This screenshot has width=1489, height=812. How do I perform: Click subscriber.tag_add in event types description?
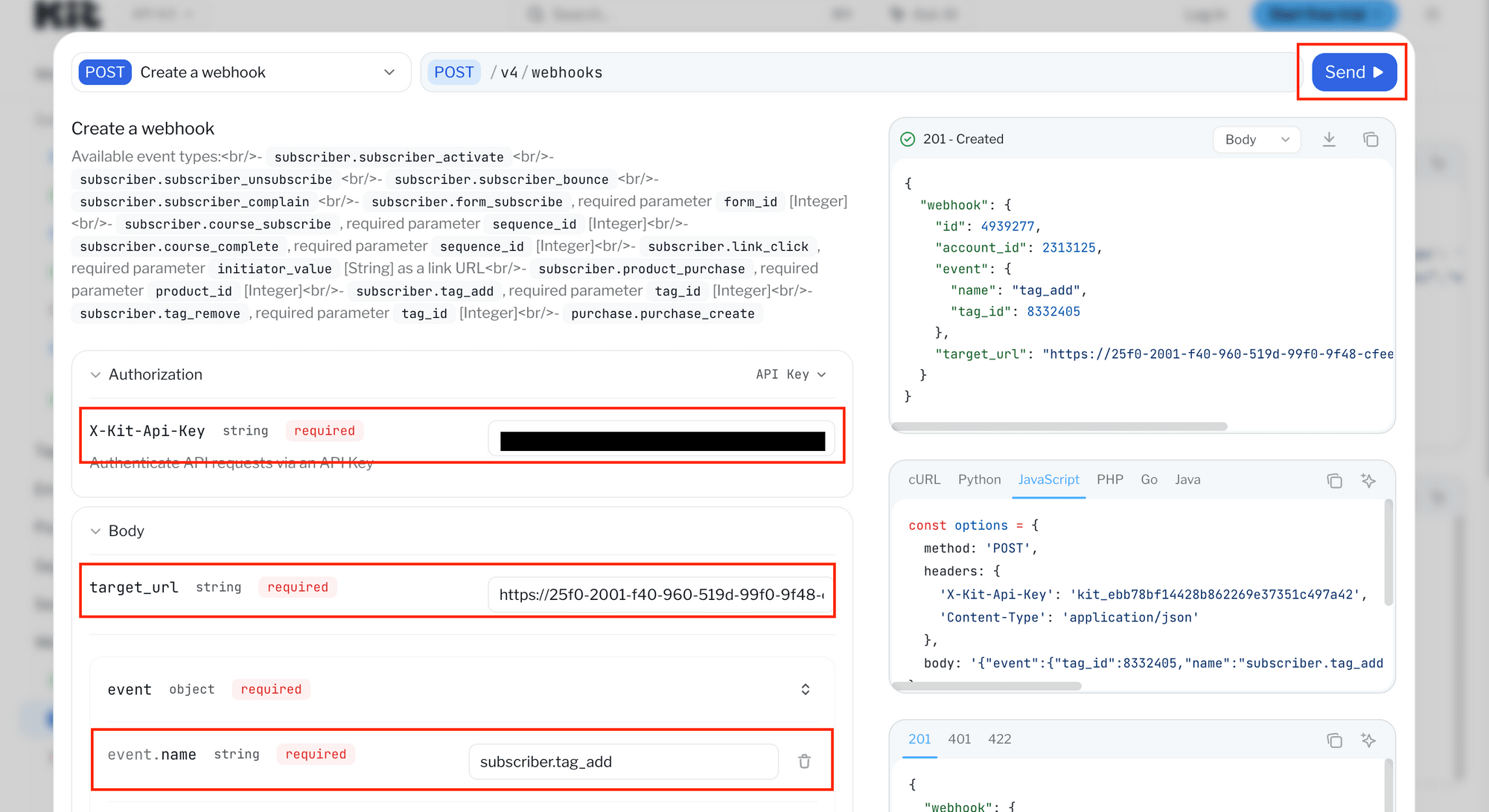click(424, 291)
